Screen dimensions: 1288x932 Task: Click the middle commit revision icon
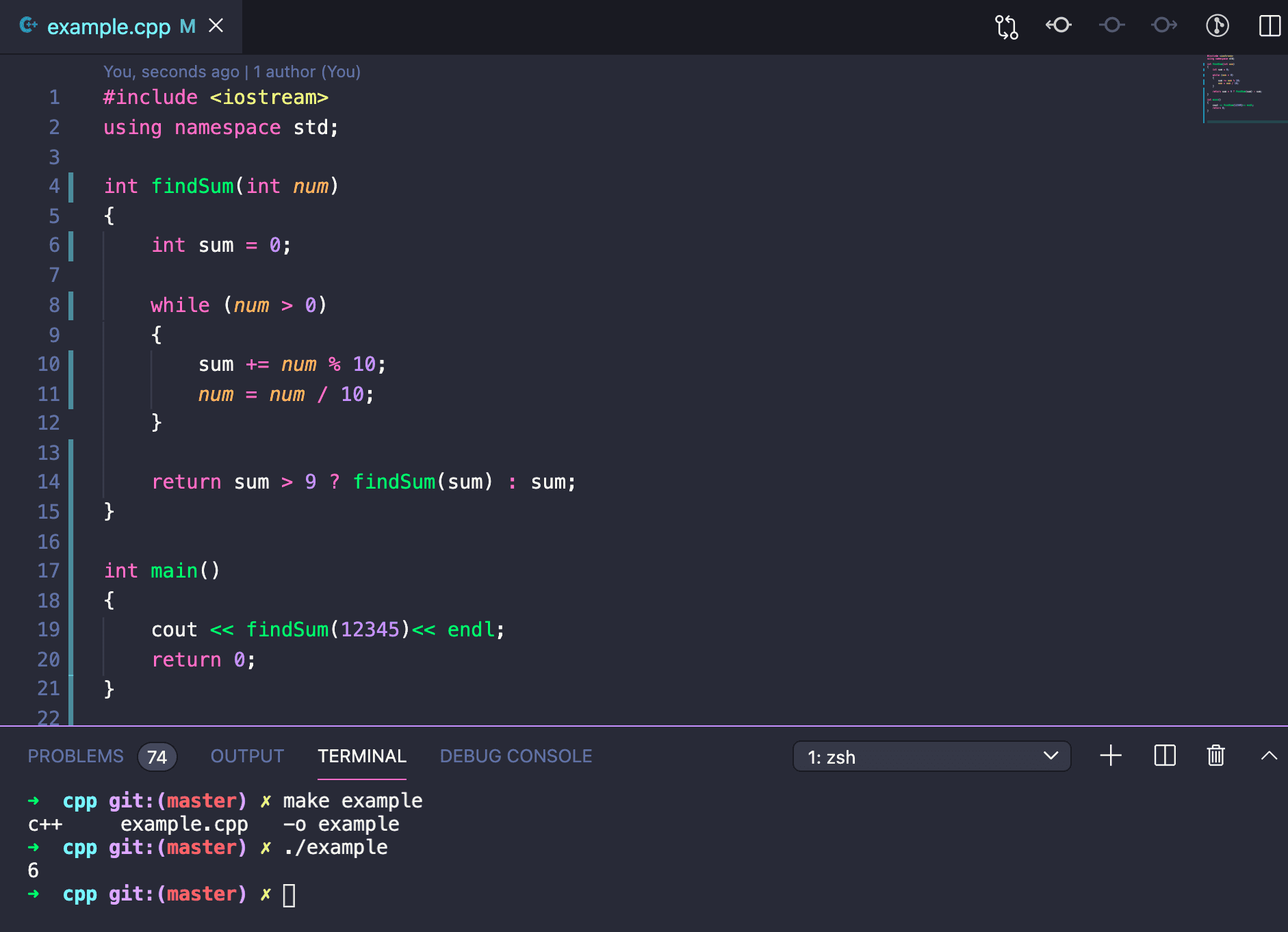[1111, 26]
